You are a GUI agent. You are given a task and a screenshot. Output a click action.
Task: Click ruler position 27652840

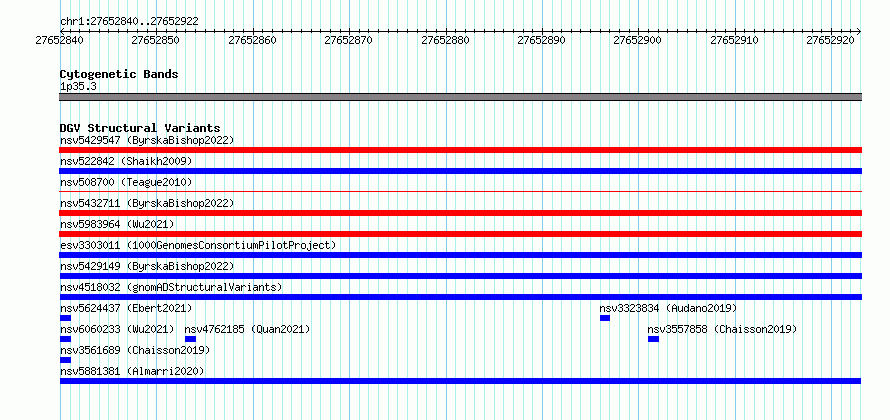click(x=59, y=40)
